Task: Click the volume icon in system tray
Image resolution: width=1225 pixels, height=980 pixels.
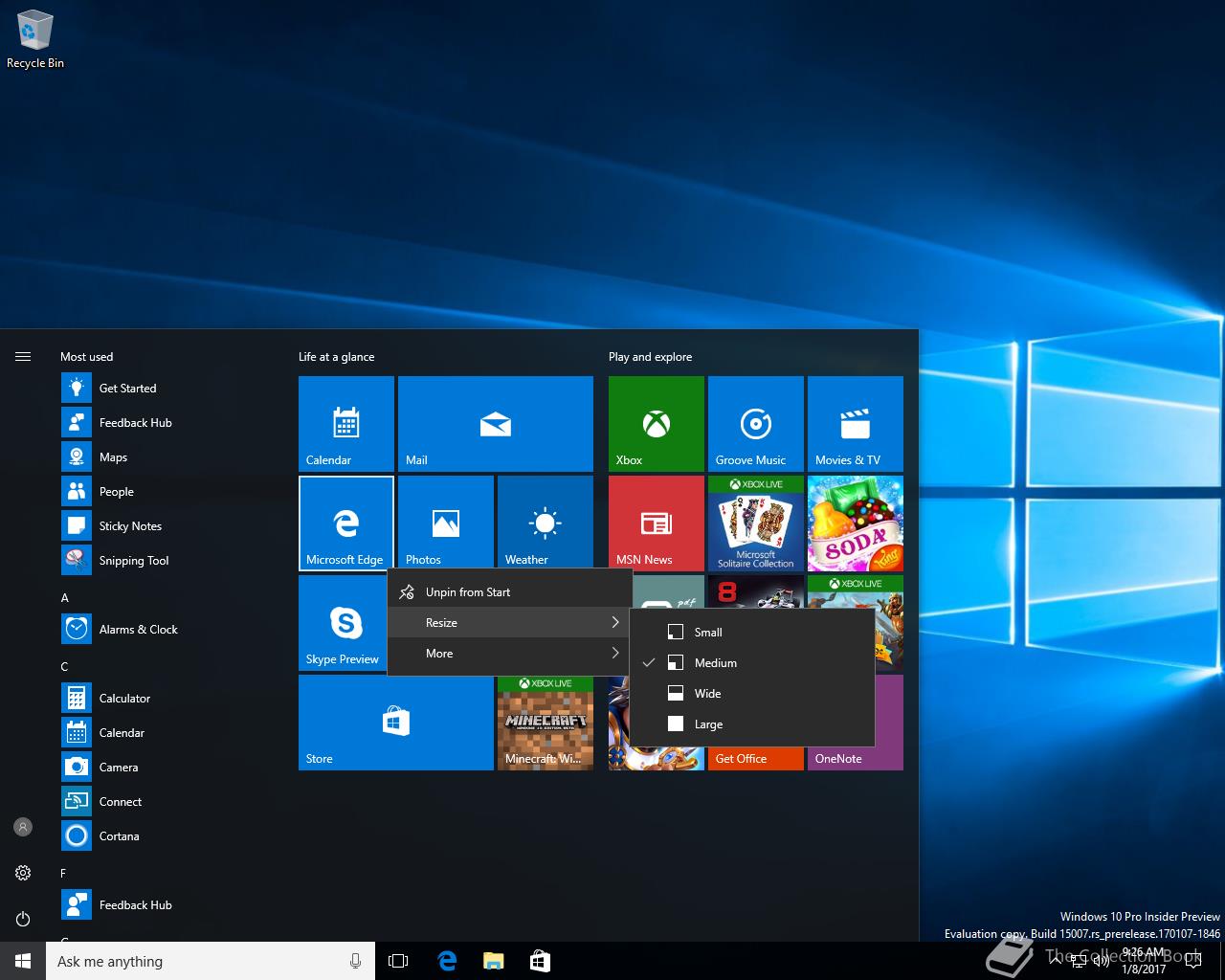Action: (1101, 961)
